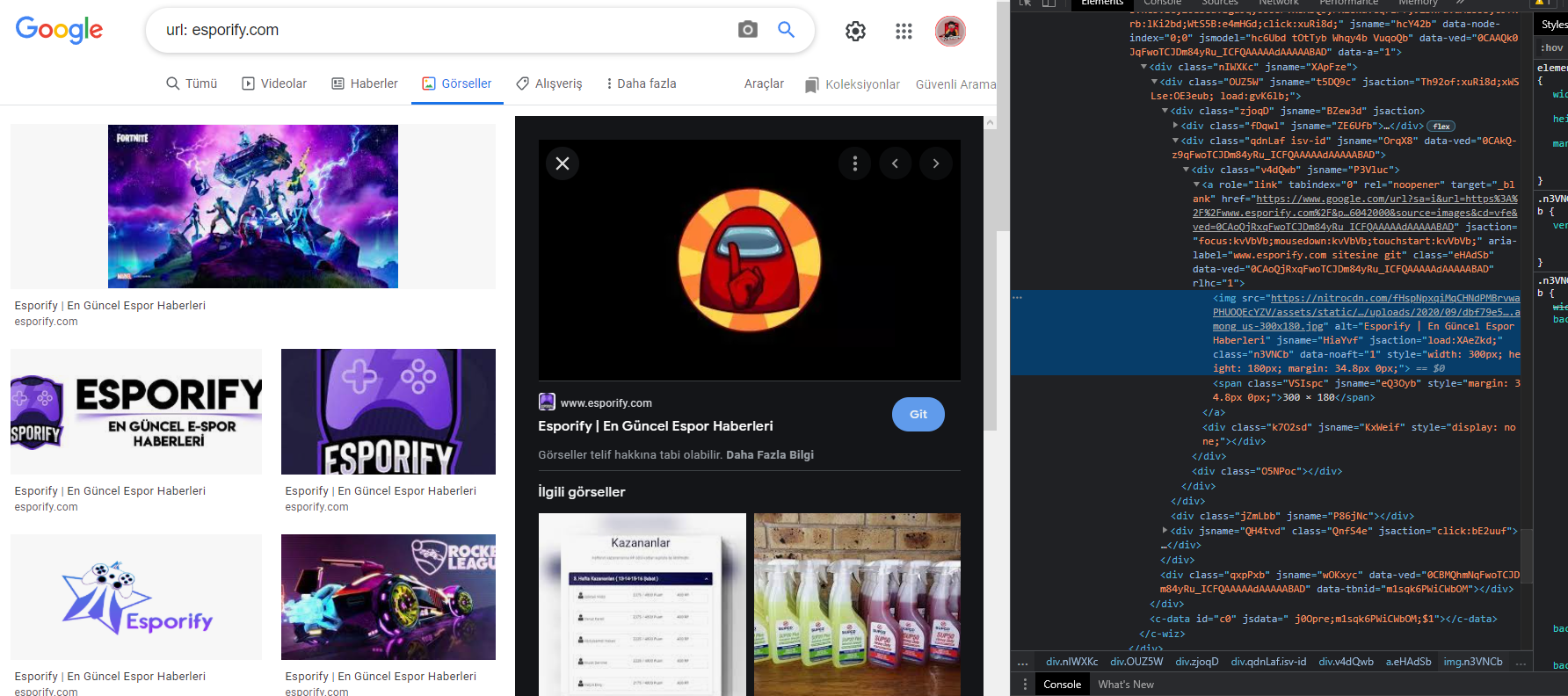Click the blue magnifier search icon
The image size is (1568, 696).
pos(787,30)
